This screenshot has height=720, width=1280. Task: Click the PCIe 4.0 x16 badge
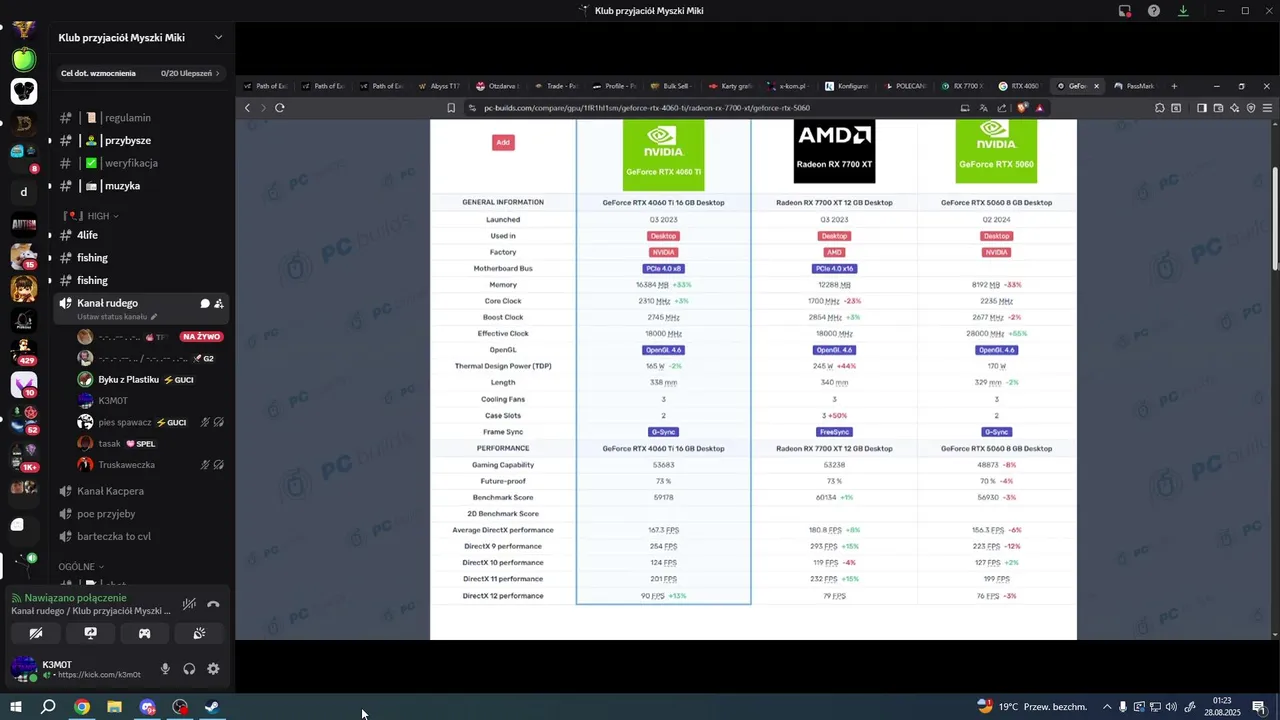pos(834,269)
